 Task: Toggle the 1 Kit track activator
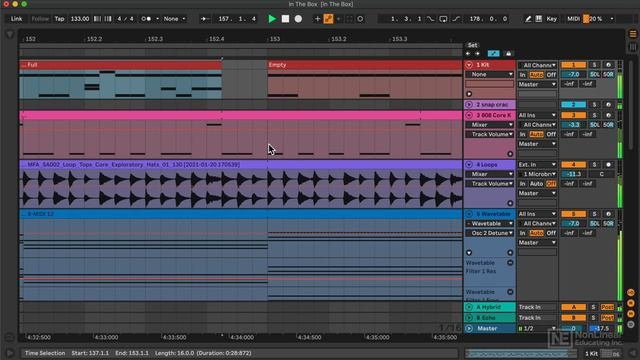pos(573,65)
